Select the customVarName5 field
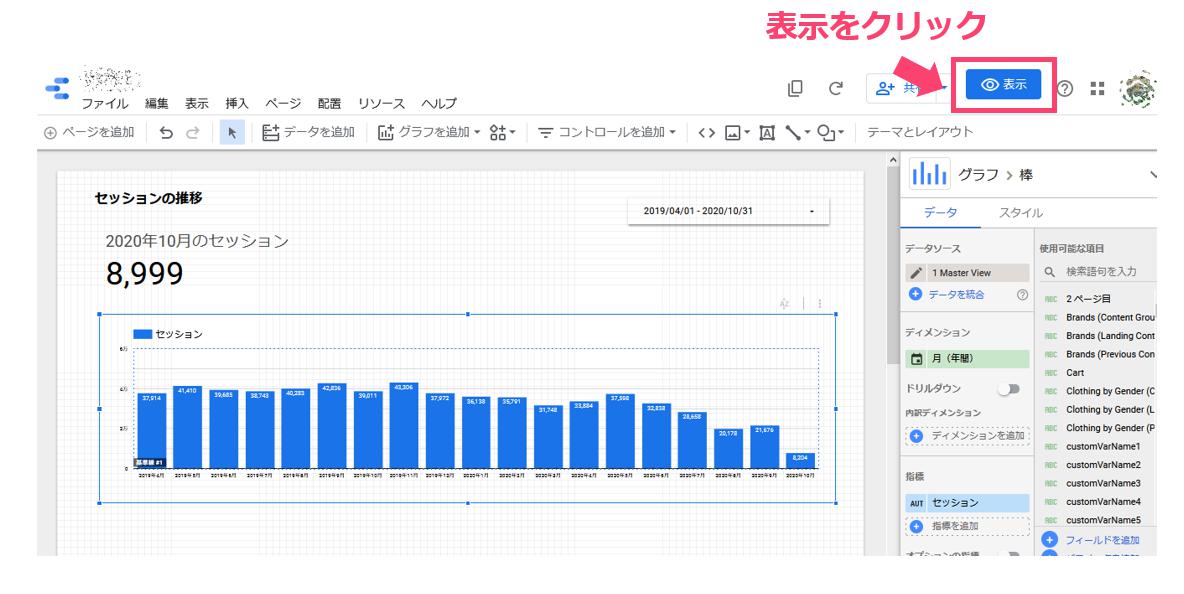The image size is (1184, 594). tap(1103, 520)
